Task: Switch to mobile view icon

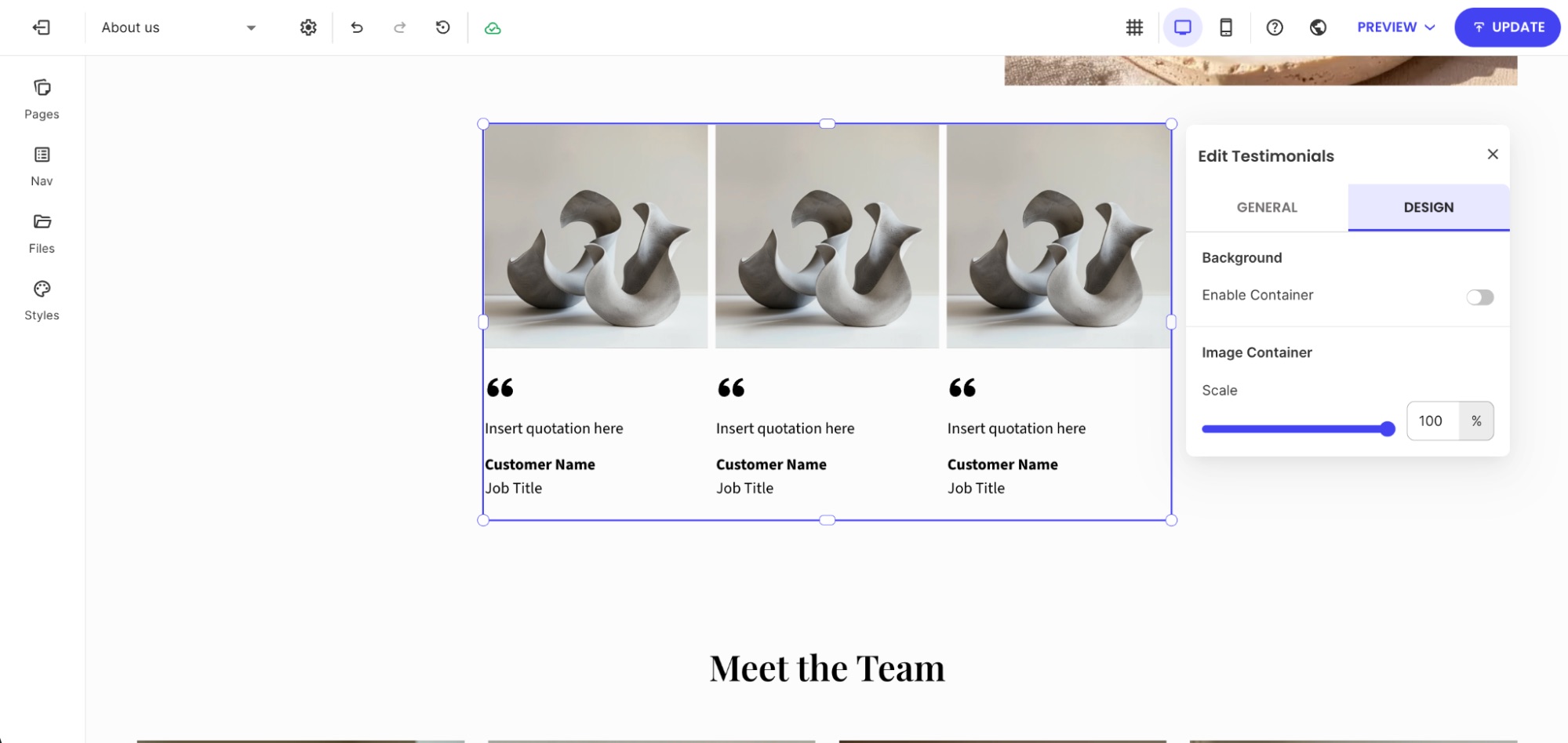Action: 1226,27
